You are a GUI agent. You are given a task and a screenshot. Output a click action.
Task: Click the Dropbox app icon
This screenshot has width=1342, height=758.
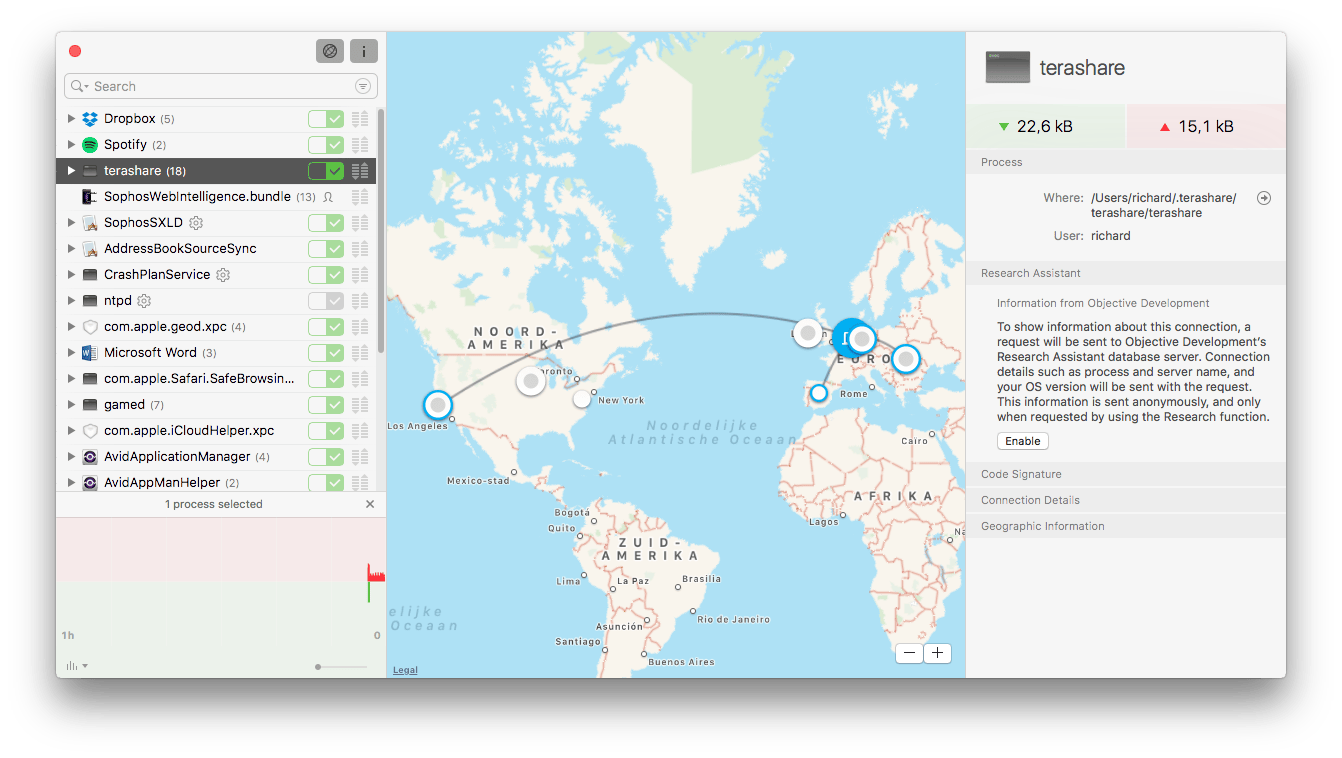pos(90,119)
